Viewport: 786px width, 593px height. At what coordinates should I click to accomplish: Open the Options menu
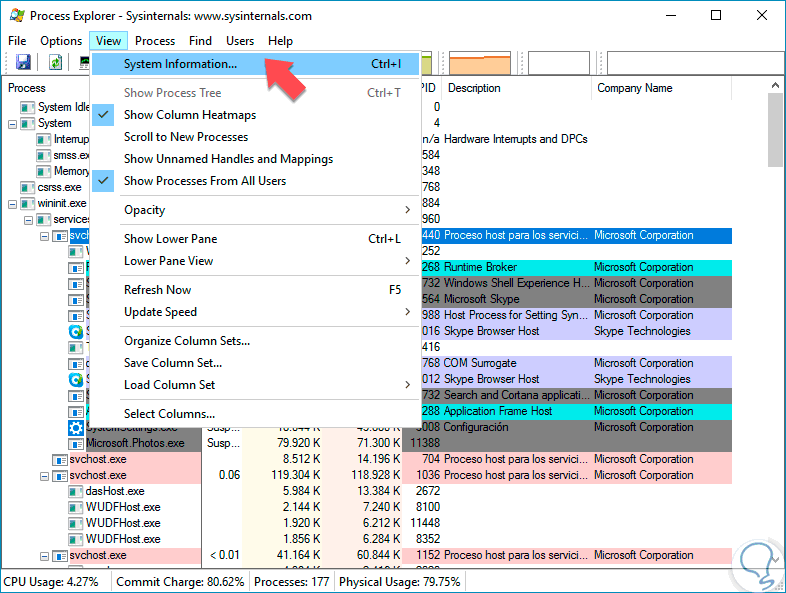tap(61, 41)
